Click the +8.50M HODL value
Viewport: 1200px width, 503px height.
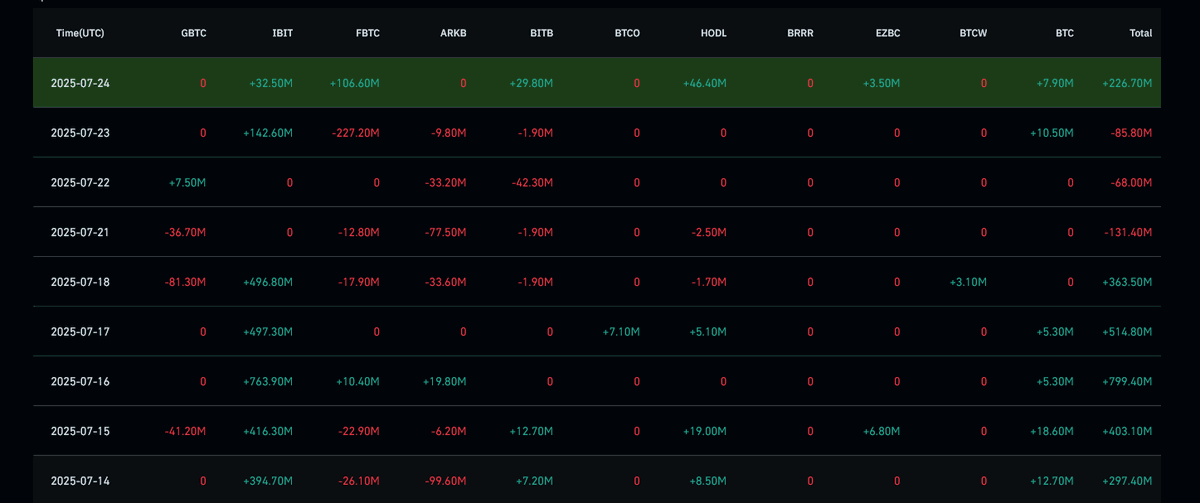tap(707, 481)
